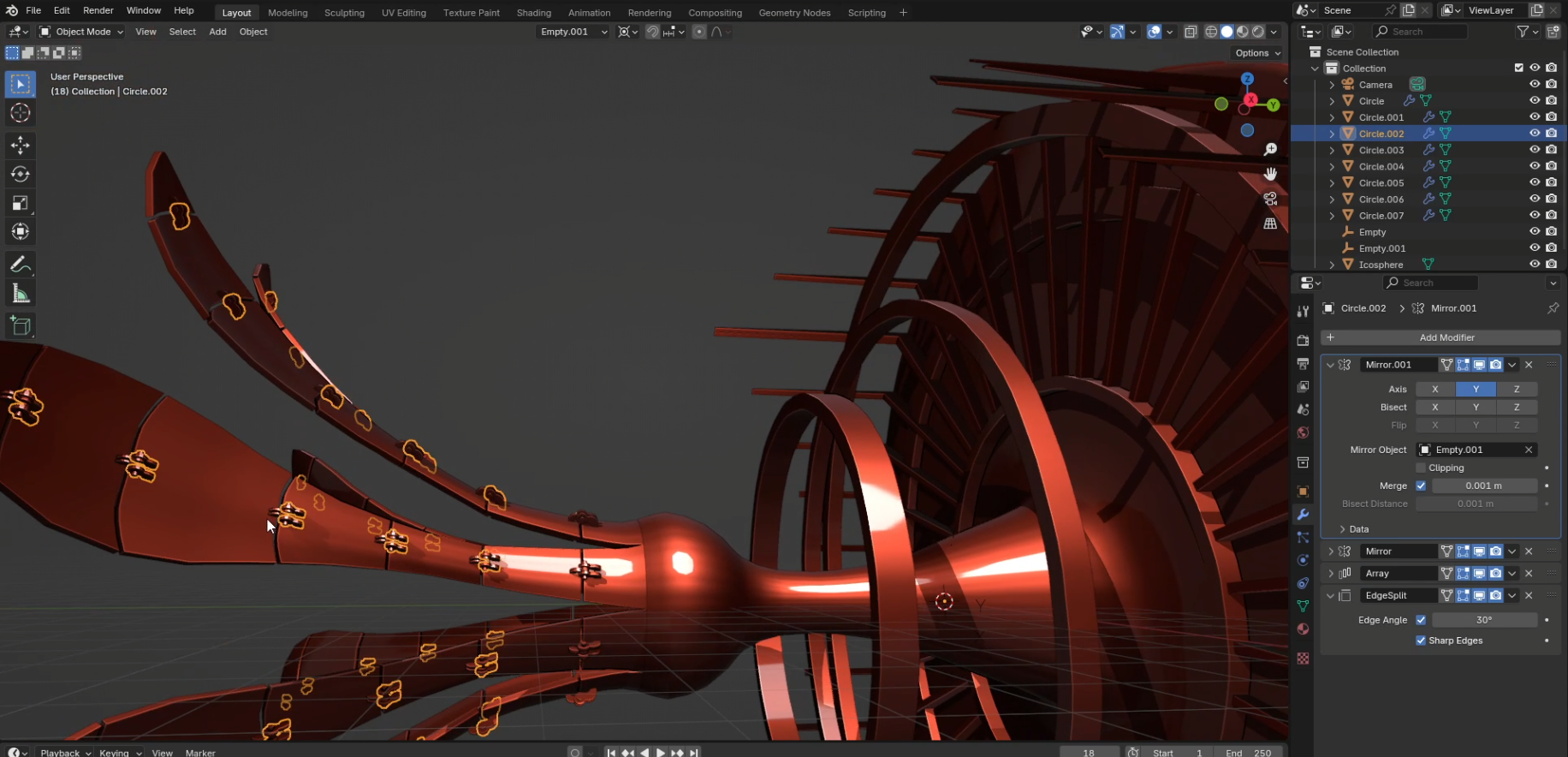Jump to the timeline end frame
The width and height of the screenshot is (1568, 757).
(x=694, y=753)
